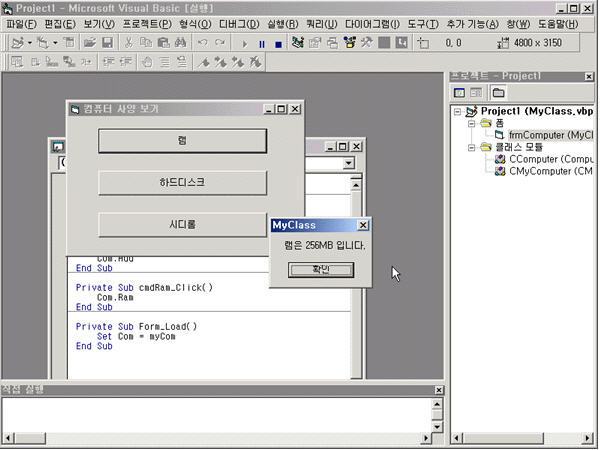
Task: Open the Toolbox hammer-wrench icon
Action: coord(367,43)
